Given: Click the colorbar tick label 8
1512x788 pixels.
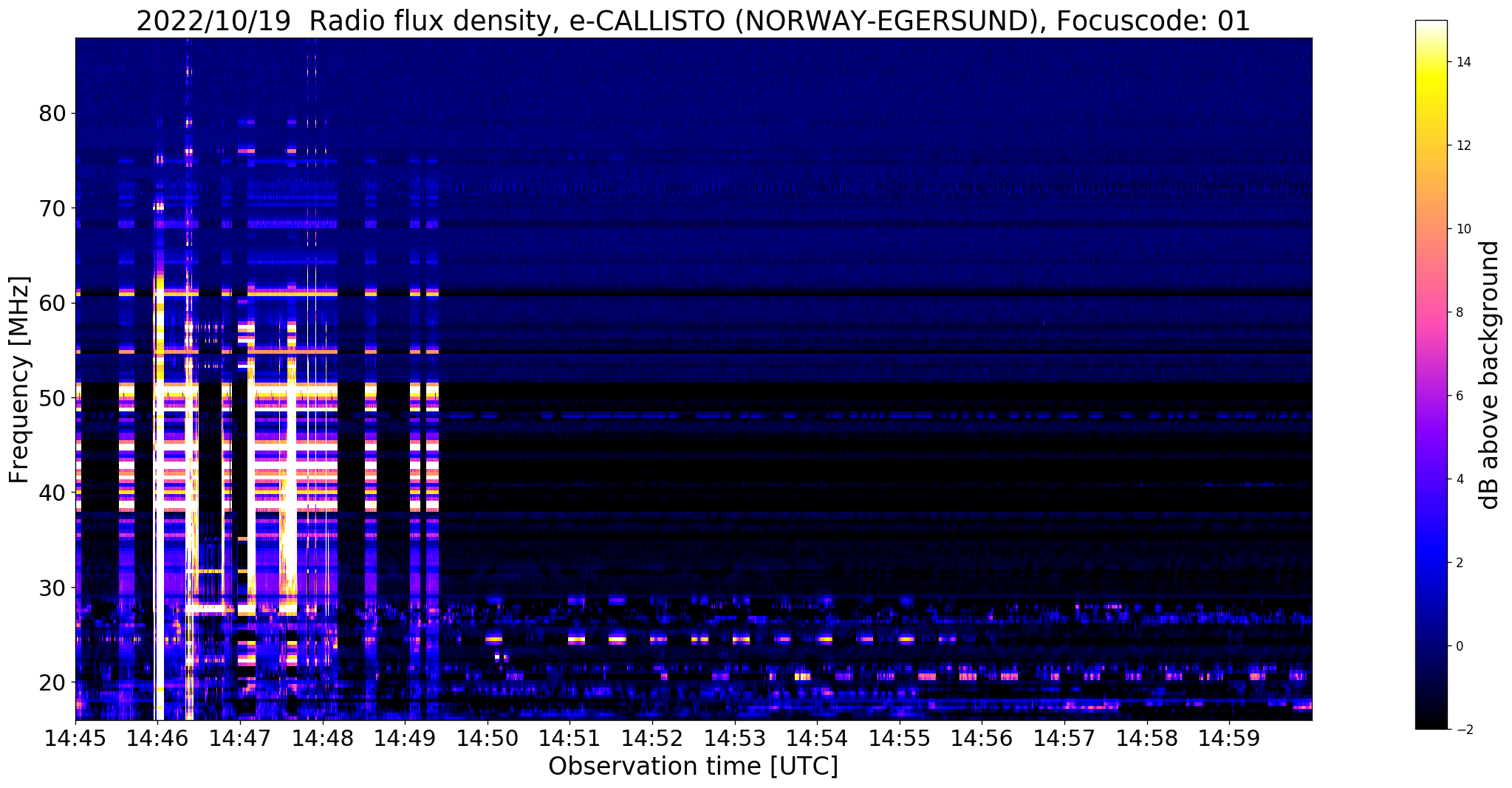Looking at the screenshot, I should (1459, 312).
